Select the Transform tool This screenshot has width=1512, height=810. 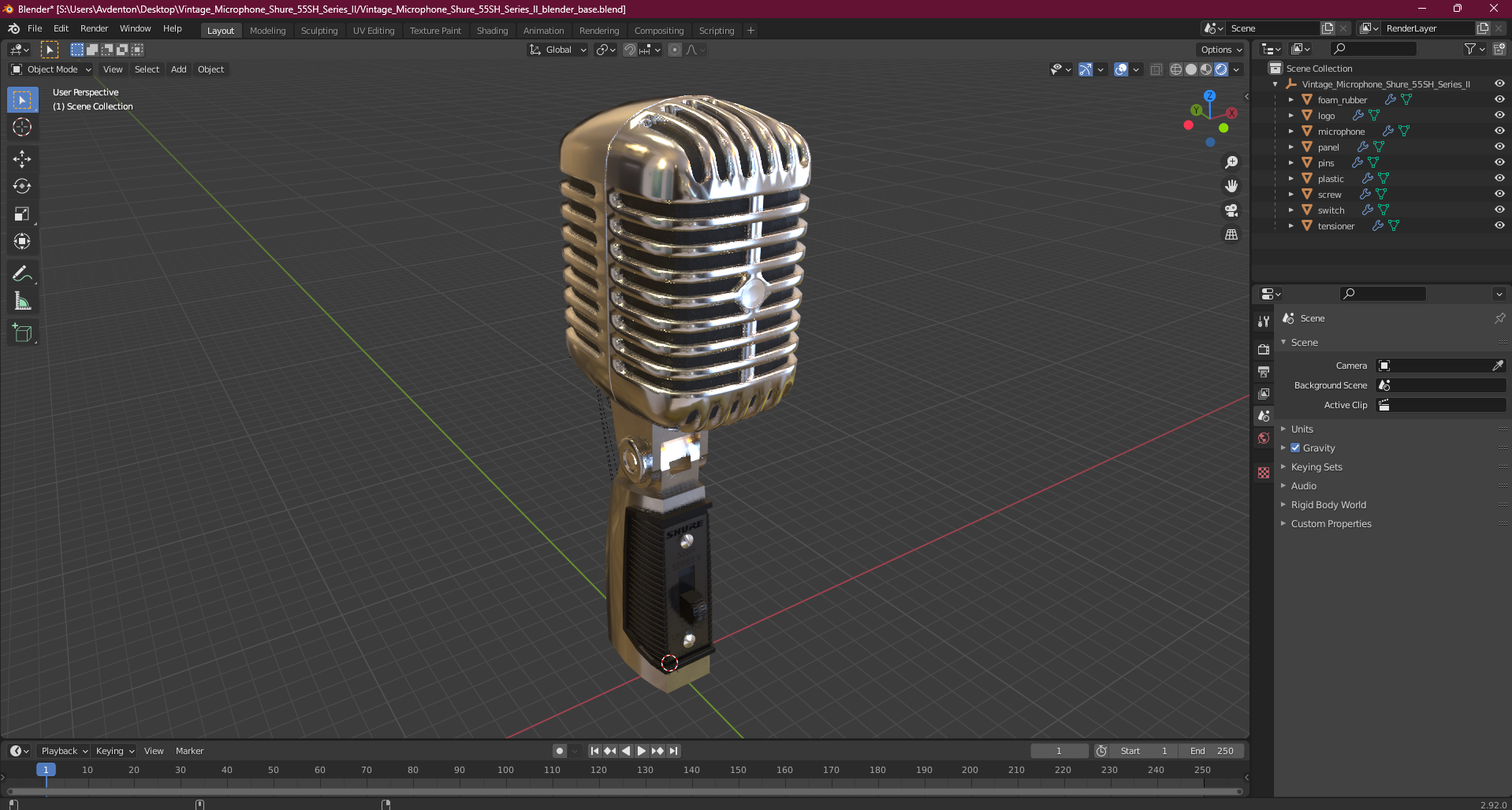(x=22, y=242)
